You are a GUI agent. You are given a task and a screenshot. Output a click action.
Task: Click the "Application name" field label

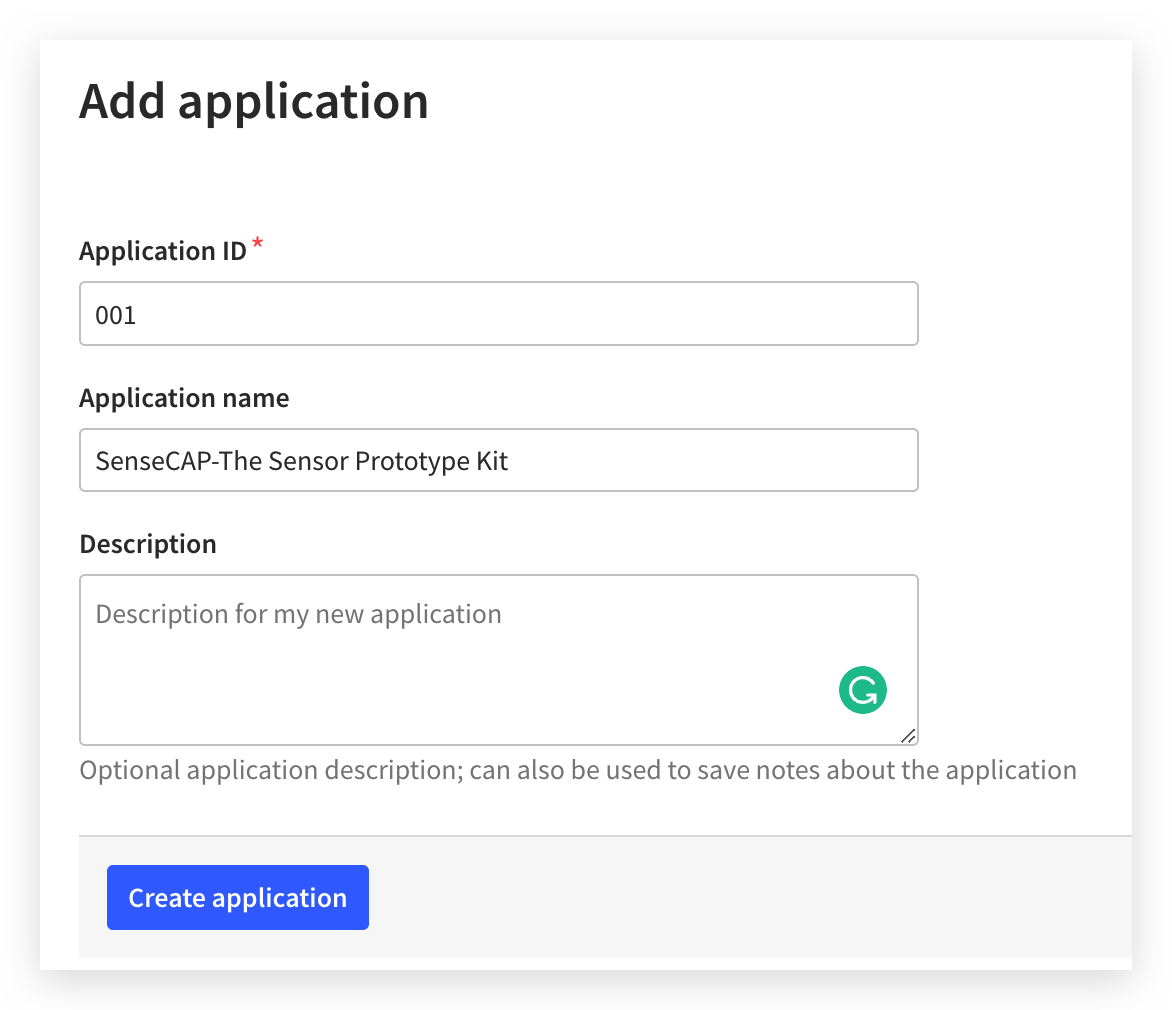pos(184,398)
